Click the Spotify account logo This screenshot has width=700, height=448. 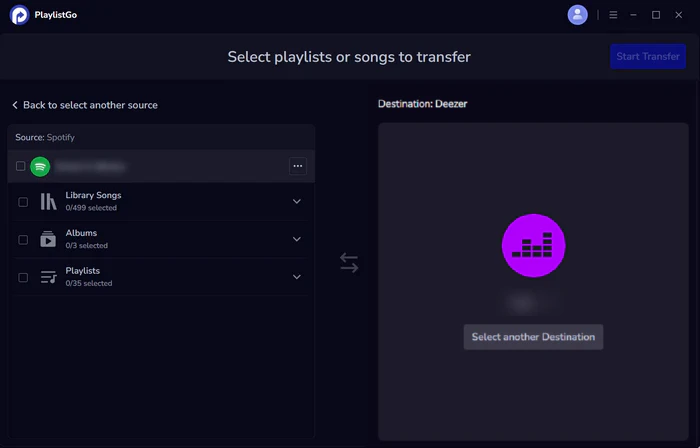[x=40, y=166]
